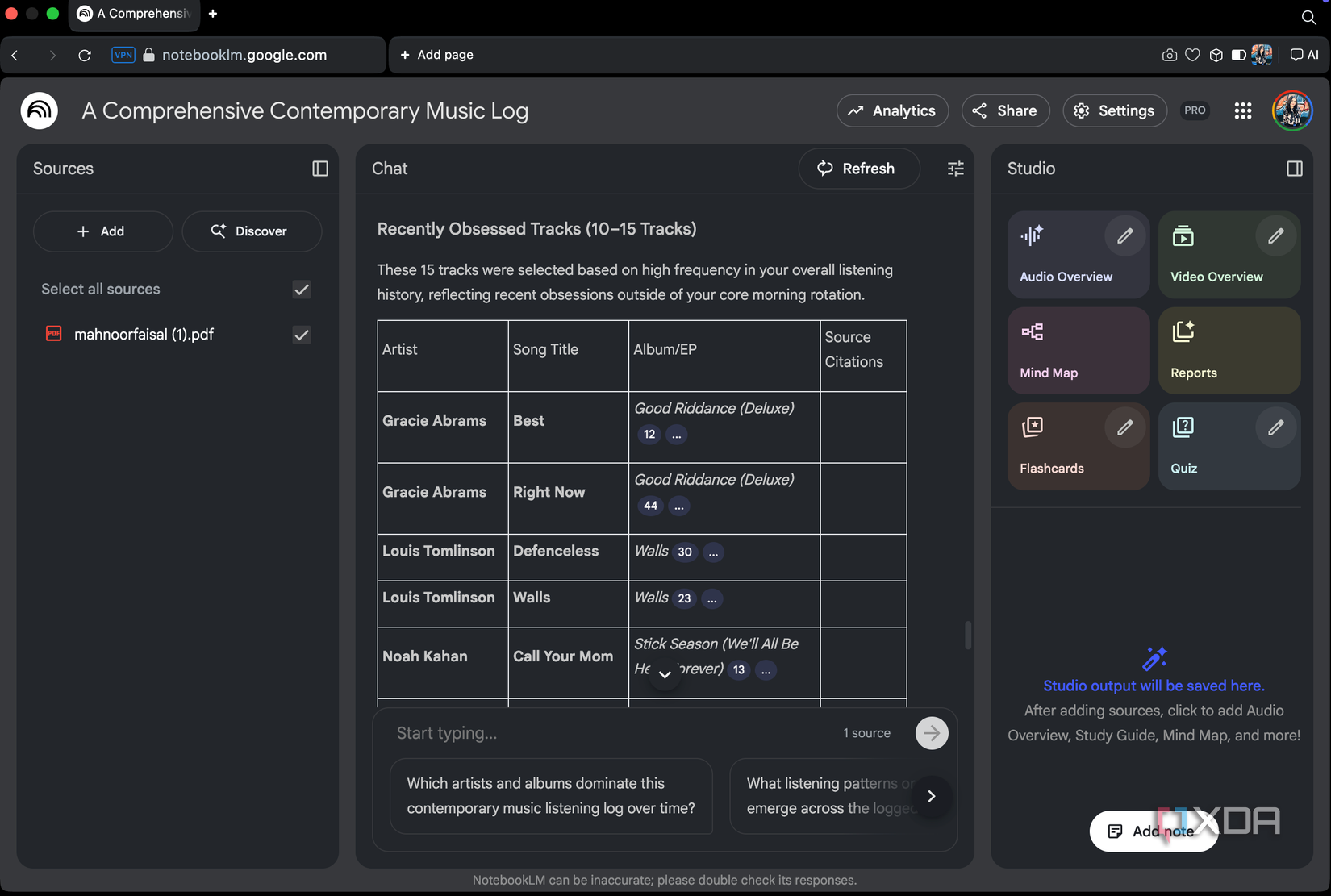
Task: Open citation 30 in Defenceless row
Action: tap(685, 552)
